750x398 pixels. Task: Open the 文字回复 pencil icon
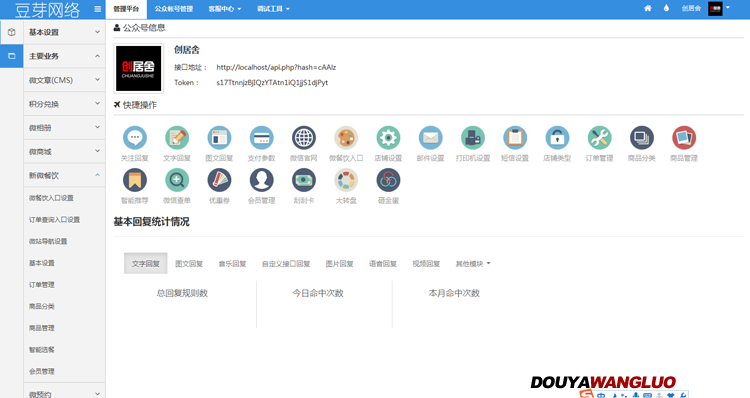tap(177, 138)
